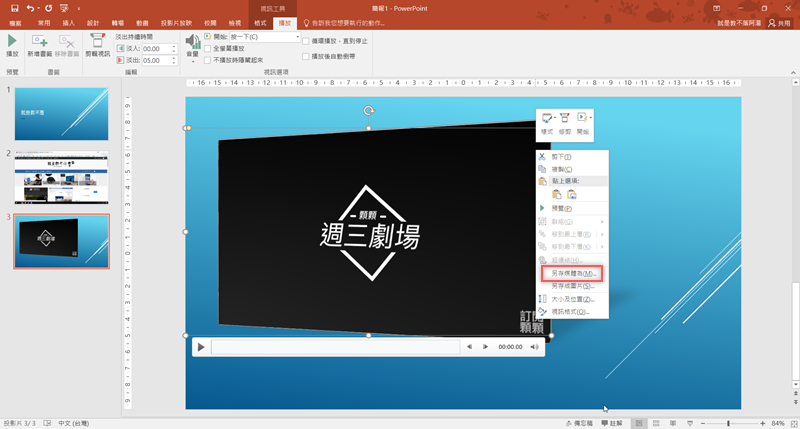Select slide 1 thumbnail
This screenshot has width=800, height=429.
61,114
